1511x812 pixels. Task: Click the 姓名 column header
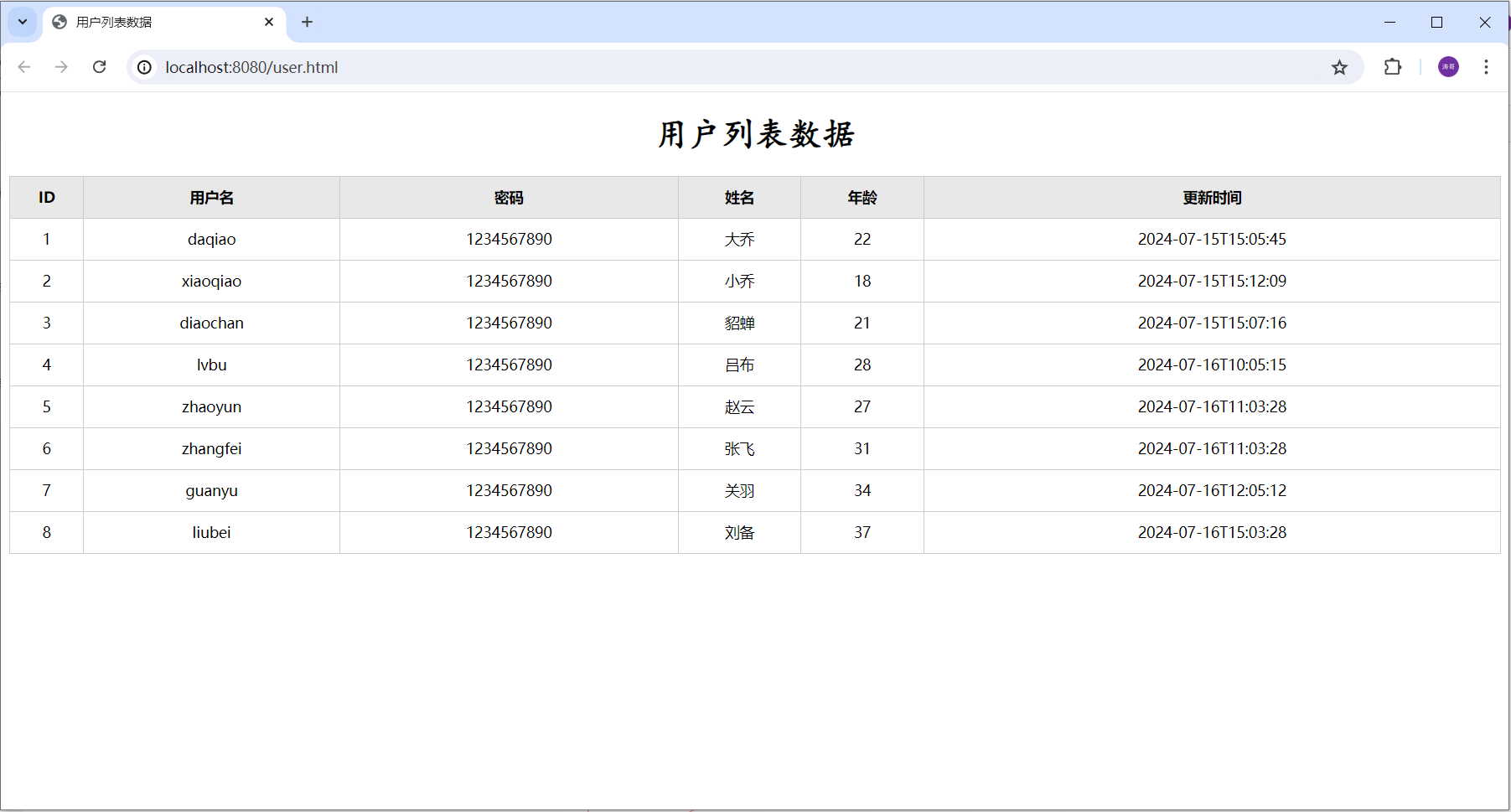click(740, 198)
